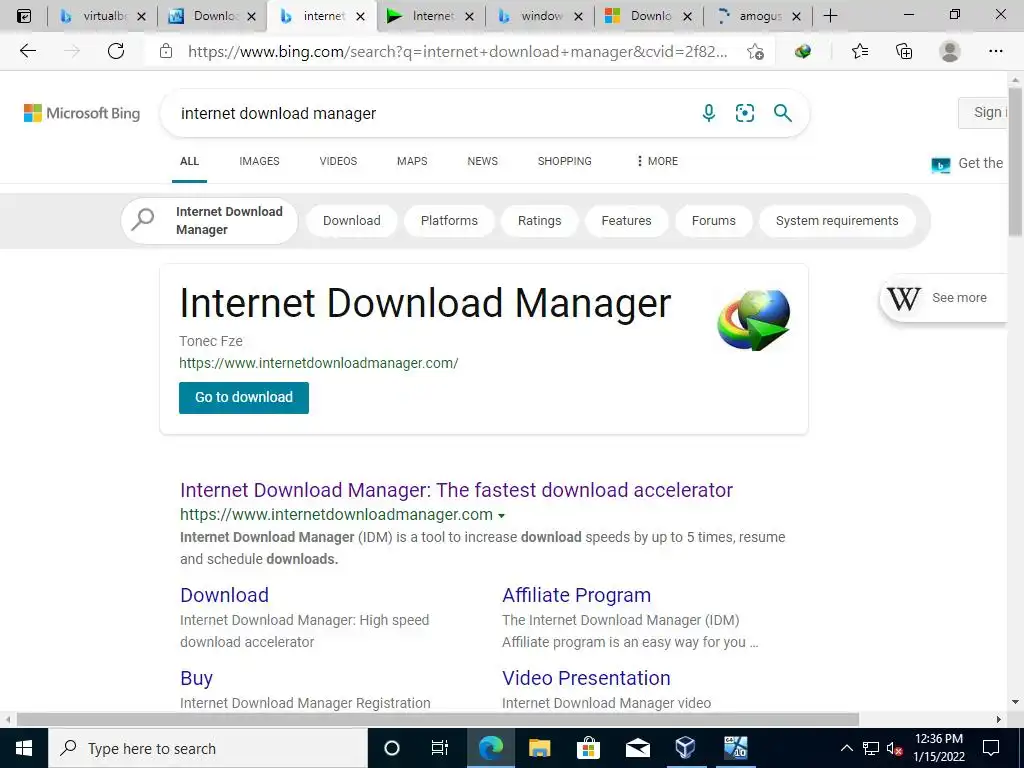Click the Windows taskbar search box
Image resolution: width=1024 pixels, height=768 pixels.
(208, 748)
